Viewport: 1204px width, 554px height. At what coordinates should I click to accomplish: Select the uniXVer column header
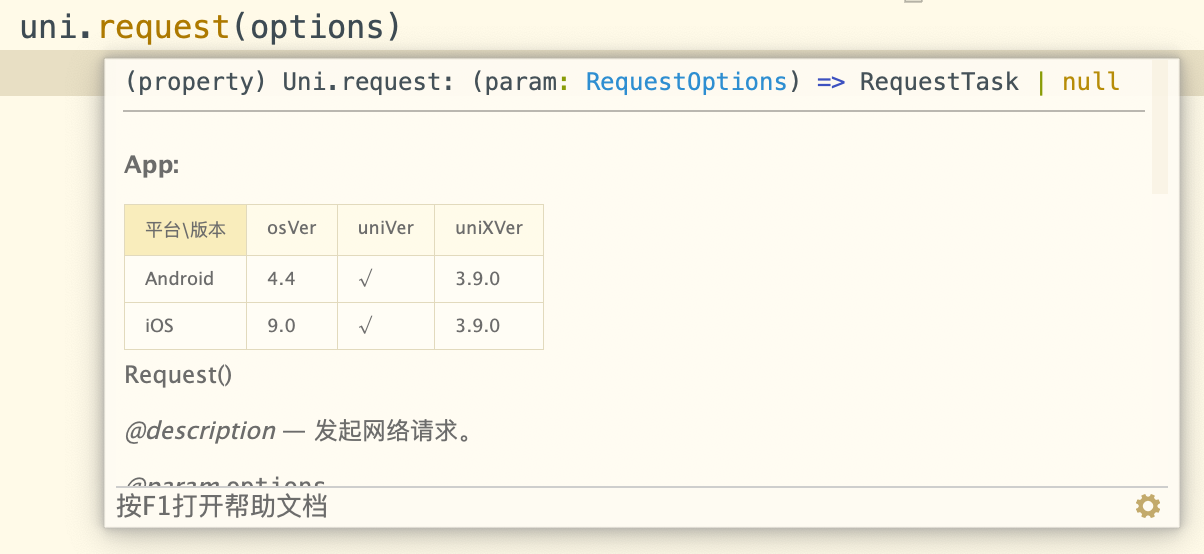coord(488,228)
